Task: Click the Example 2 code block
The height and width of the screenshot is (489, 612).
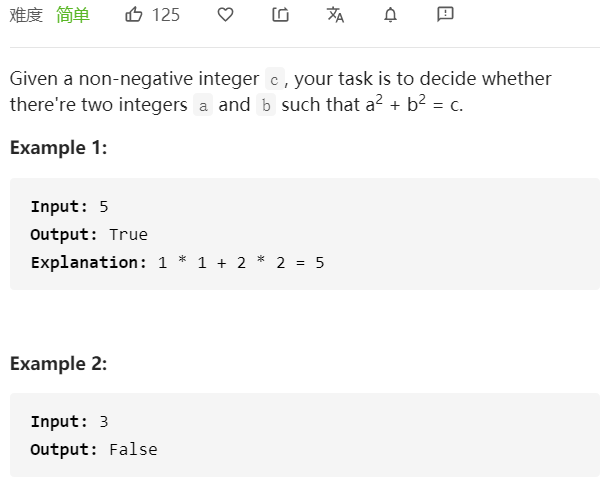Action: pyautogui.click(x=305, y=435)
